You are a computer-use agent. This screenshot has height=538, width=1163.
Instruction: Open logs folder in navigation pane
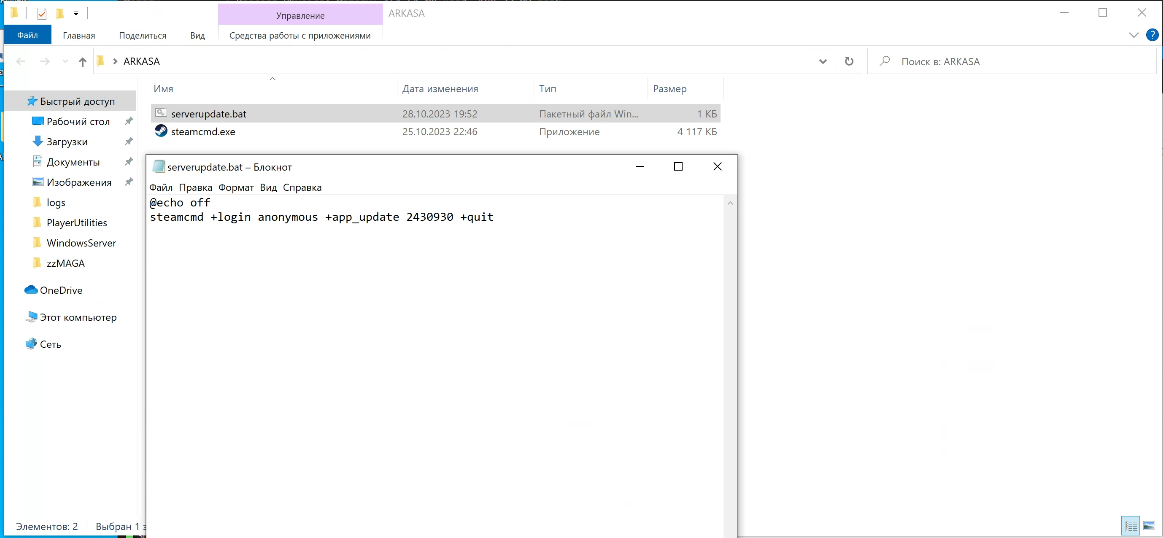56,202
